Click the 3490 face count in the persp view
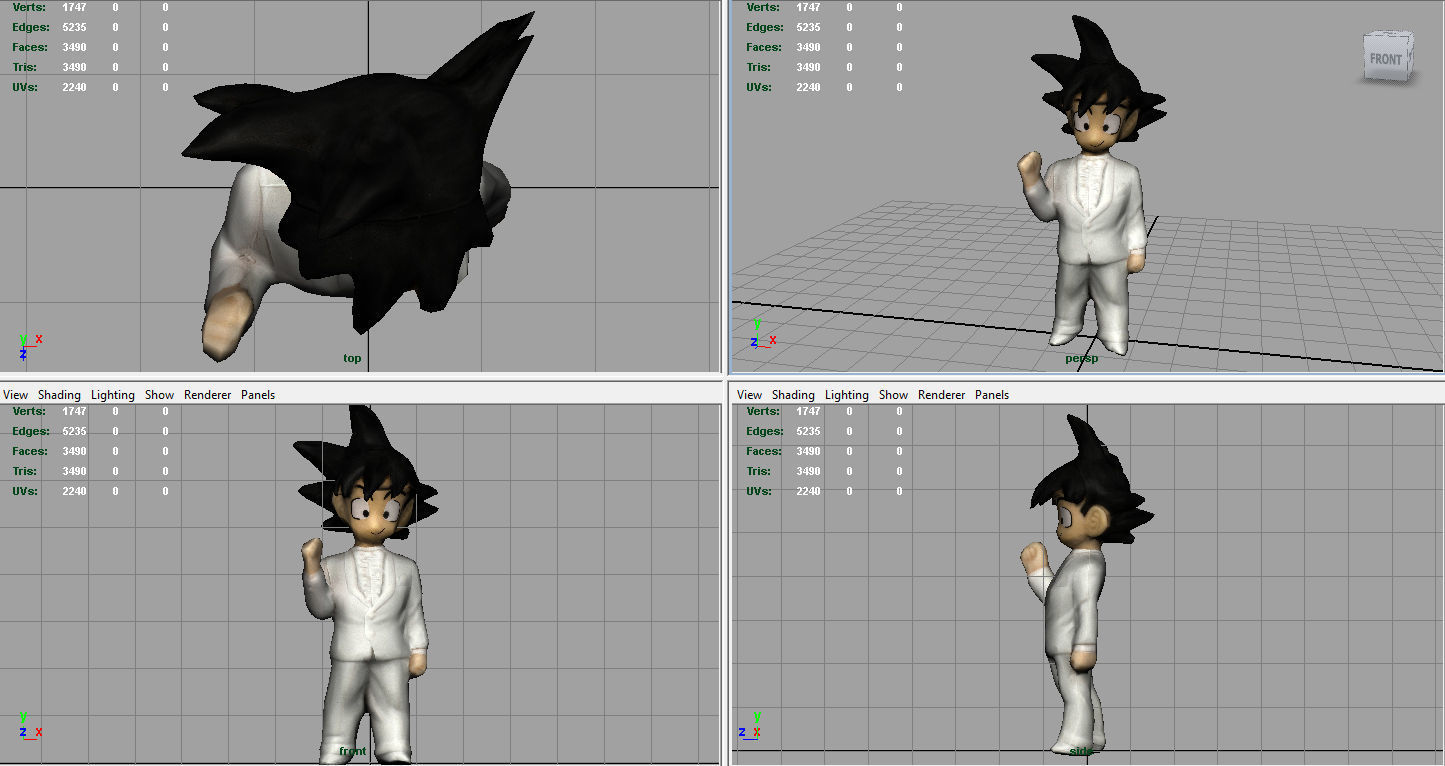This screenshot has height=766, width=1445. (x=808, y=47)
